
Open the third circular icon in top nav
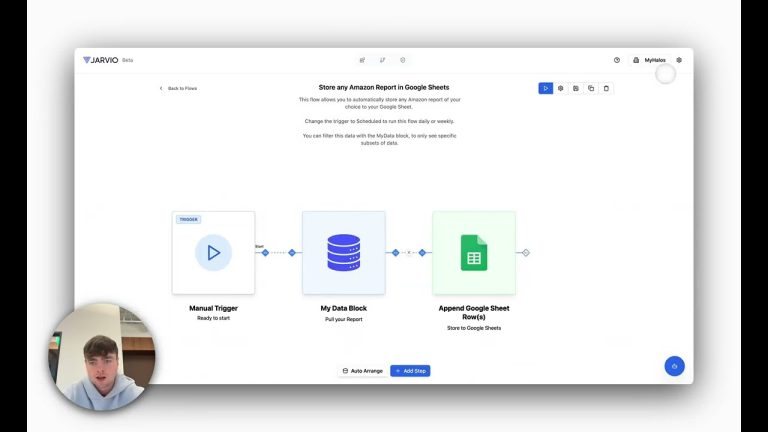pyautogui.click(x=403, y=60)
